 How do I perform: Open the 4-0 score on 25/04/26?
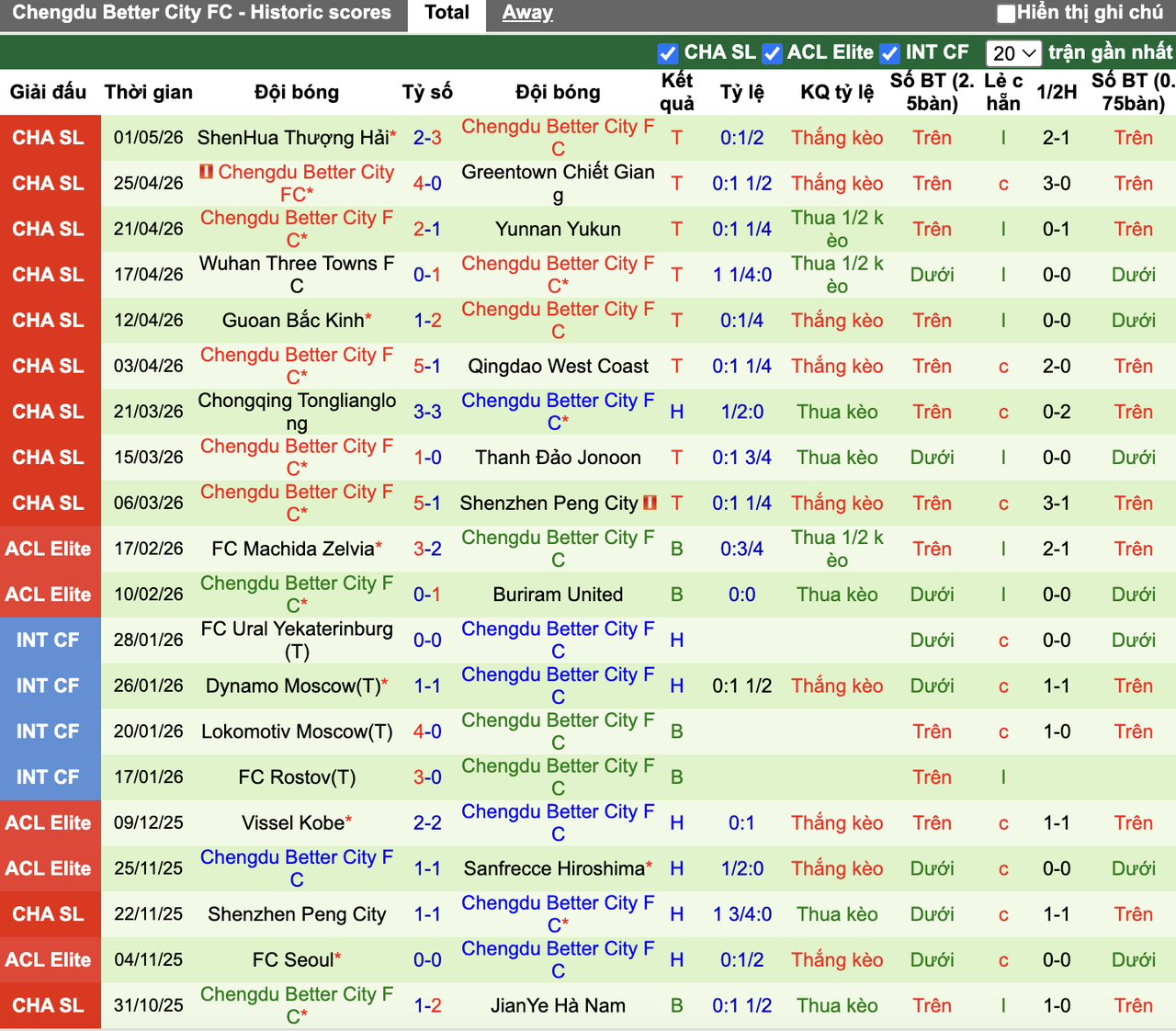[427, 184]
